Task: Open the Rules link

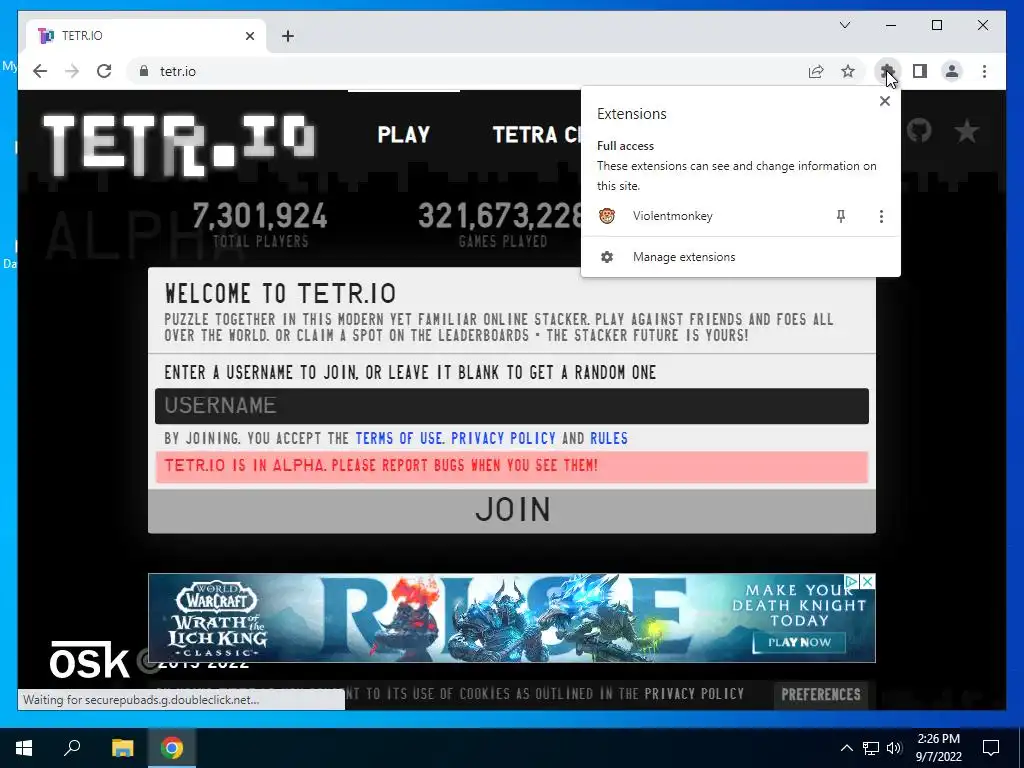Action: [609, 438]
